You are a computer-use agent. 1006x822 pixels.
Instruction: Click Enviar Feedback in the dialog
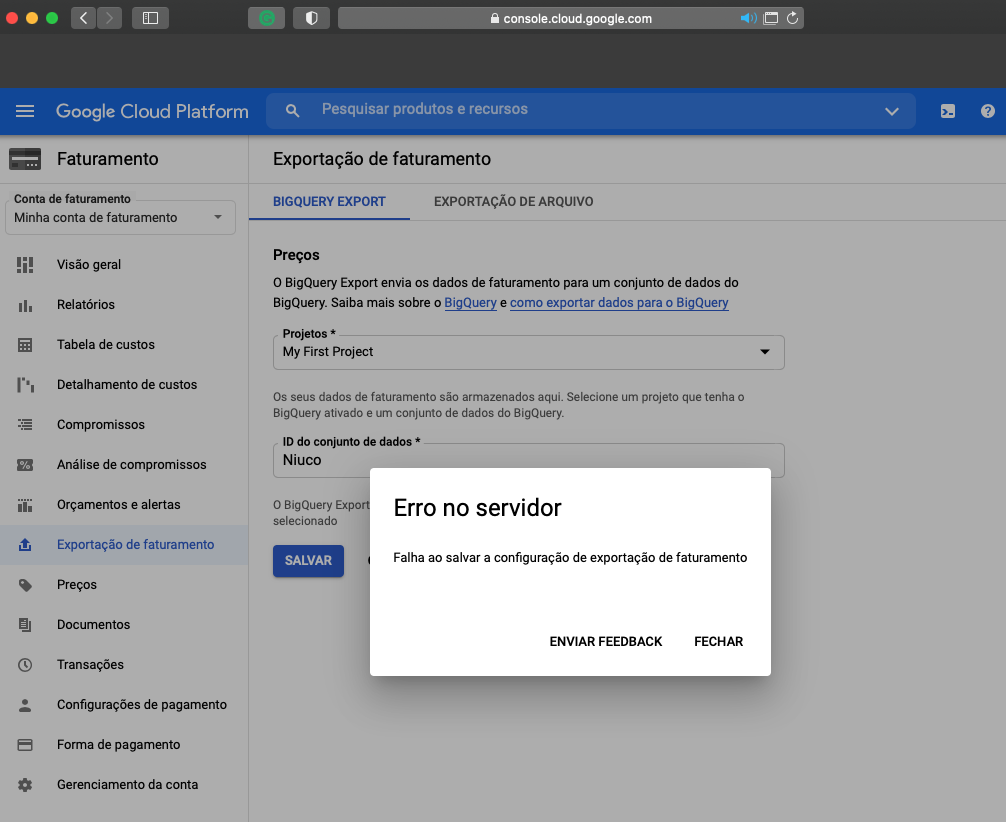606,642
